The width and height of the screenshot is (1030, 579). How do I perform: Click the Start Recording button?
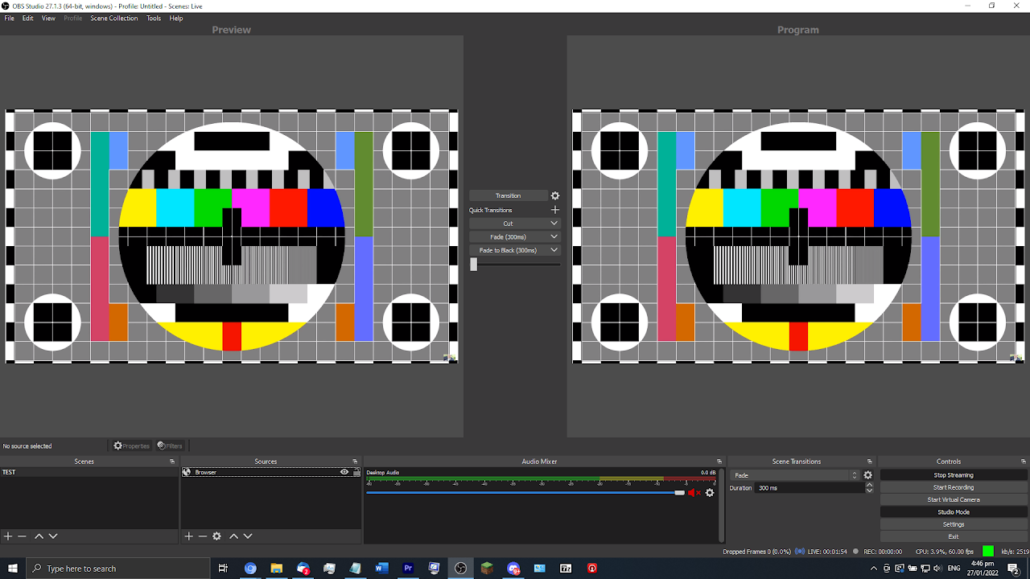click(x=953, y=487)
